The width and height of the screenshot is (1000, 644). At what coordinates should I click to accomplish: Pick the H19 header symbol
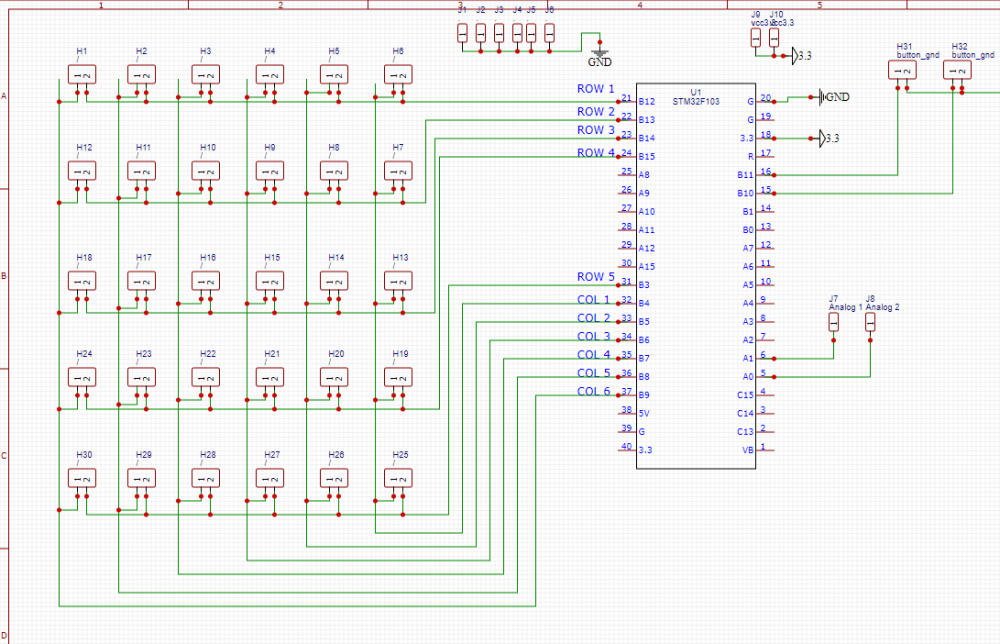(x=398, y=377)
